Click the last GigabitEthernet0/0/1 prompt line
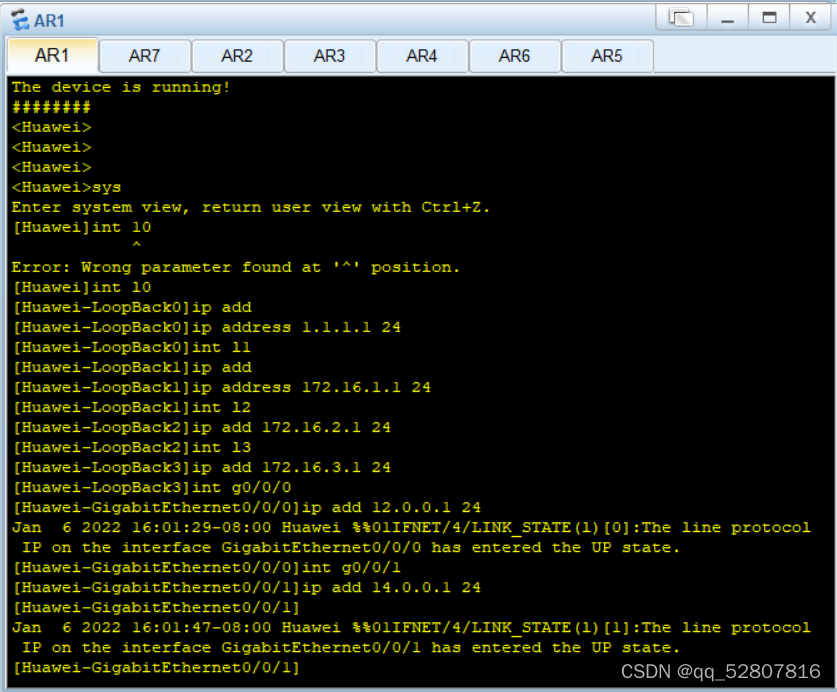 pyautogui.click(x=156, y=667)
